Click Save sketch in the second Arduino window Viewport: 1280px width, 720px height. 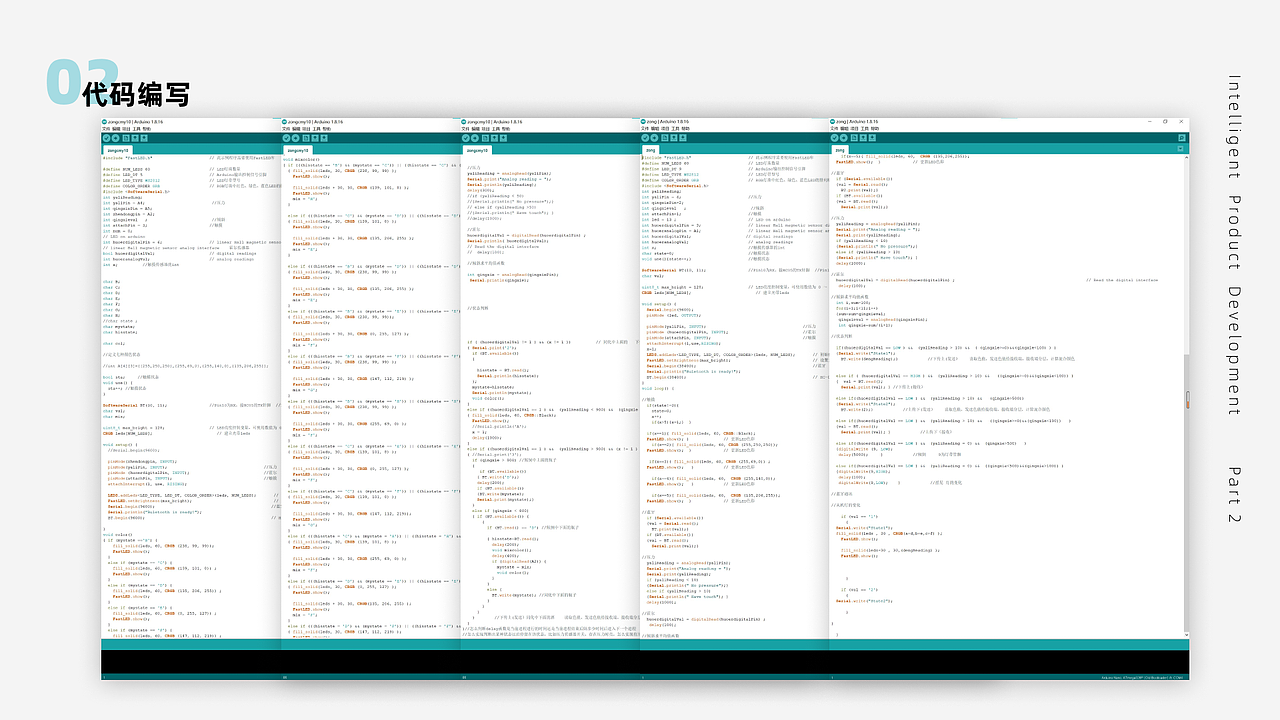click(x=324, y=138)
